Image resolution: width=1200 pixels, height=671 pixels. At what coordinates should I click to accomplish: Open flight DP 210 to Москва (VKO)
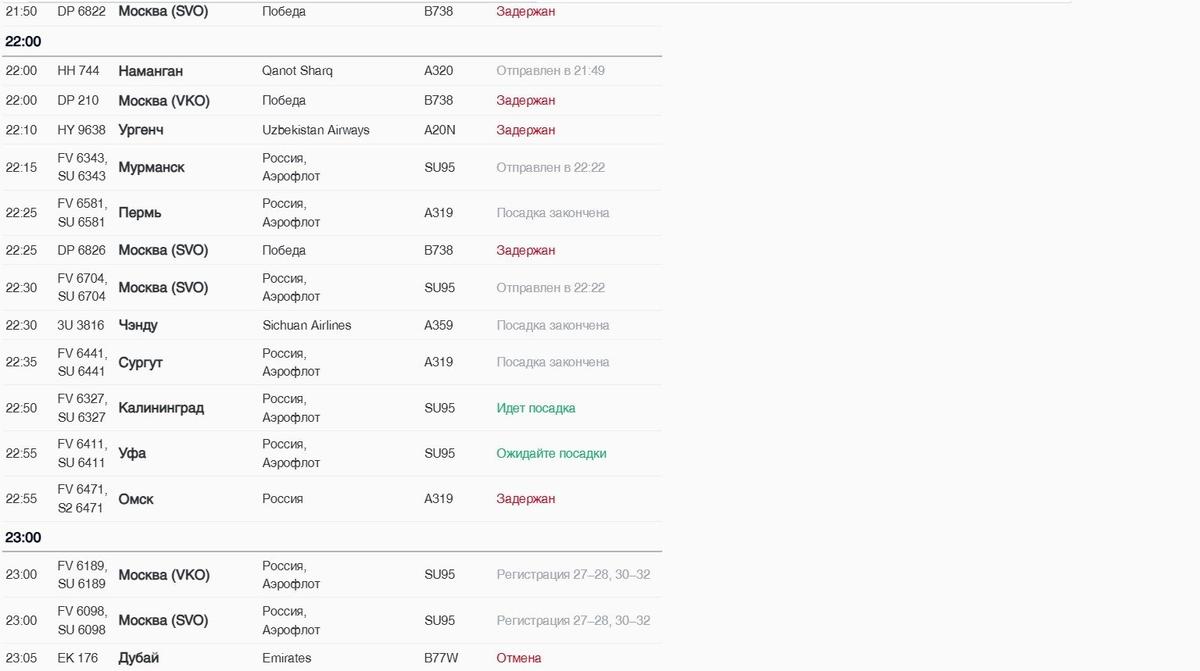[163, 100]
